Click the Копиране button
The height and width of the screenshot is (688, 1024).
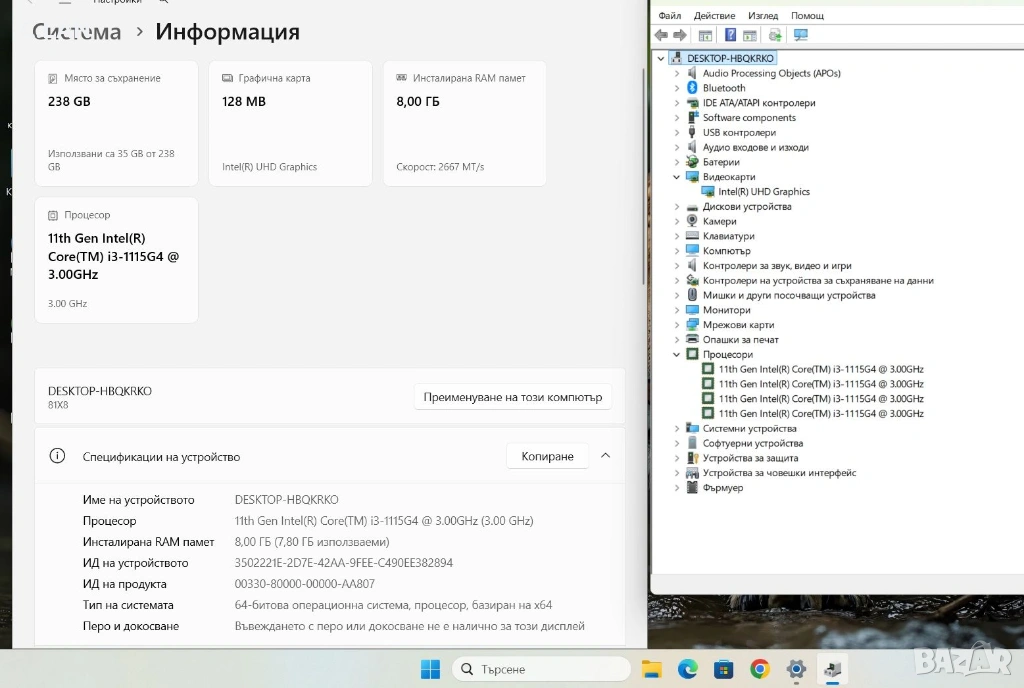pos(547,456)
